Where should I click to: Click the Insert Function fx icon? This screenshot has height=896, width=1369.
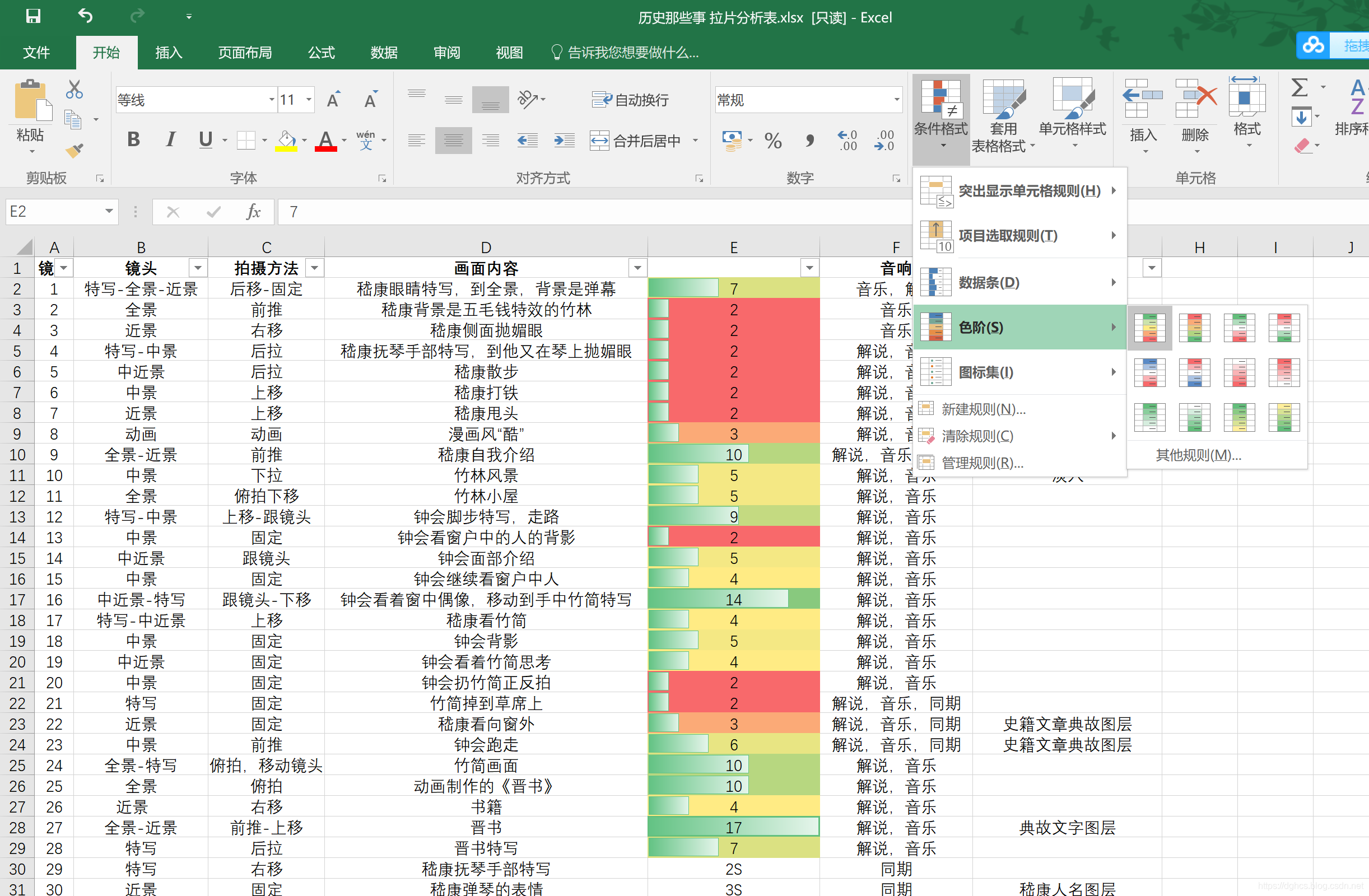(253, 212)
